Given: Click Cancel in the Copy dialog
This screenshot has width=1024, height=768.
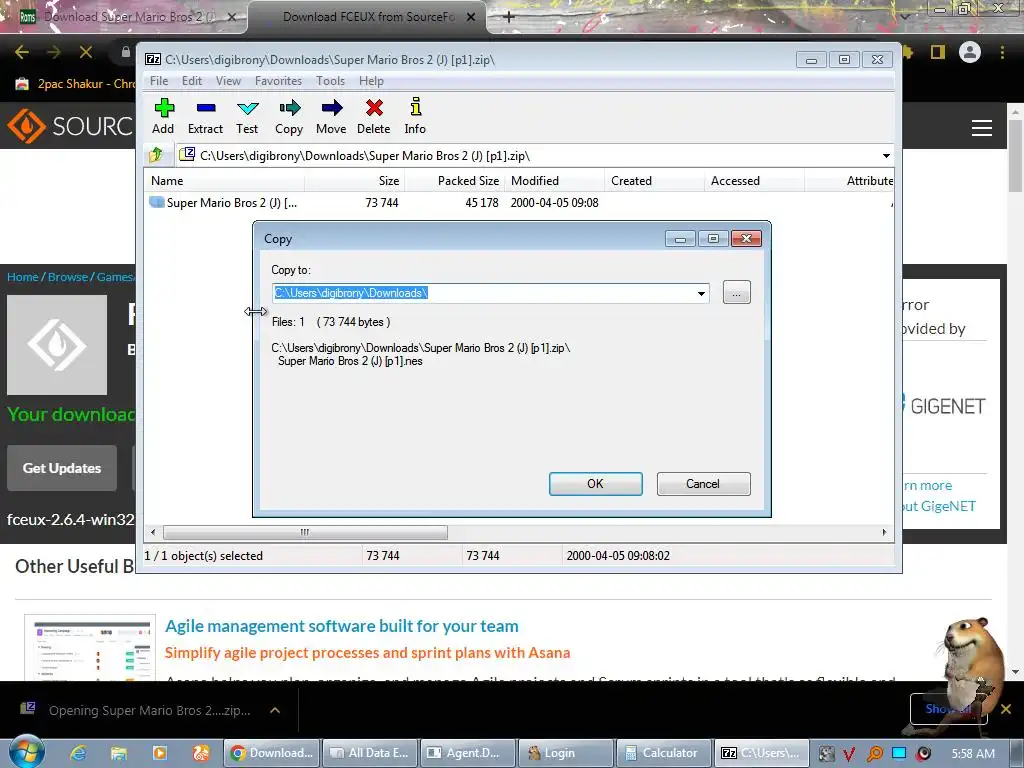Looking at the screenshot, I should 703,484.
